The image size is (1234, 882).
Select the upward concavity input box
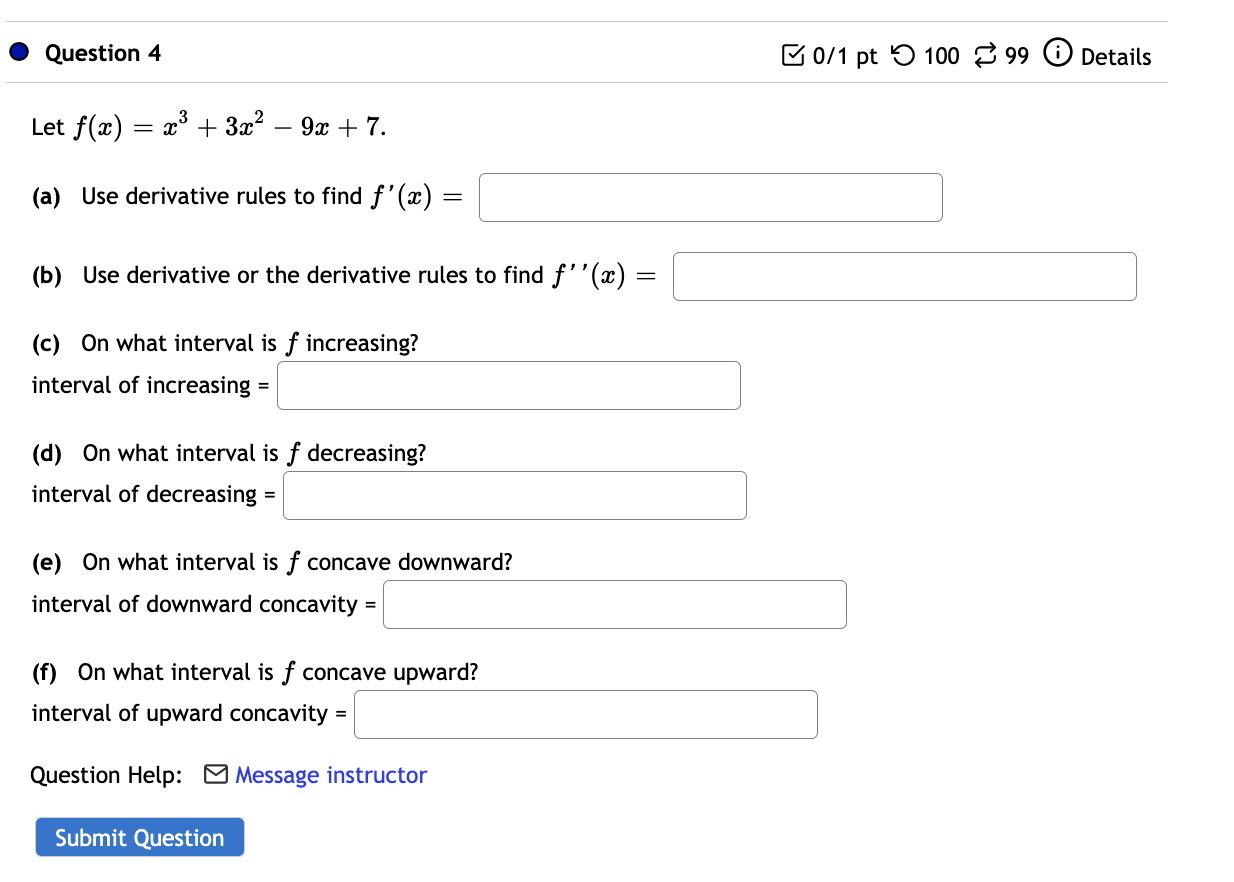586,714
